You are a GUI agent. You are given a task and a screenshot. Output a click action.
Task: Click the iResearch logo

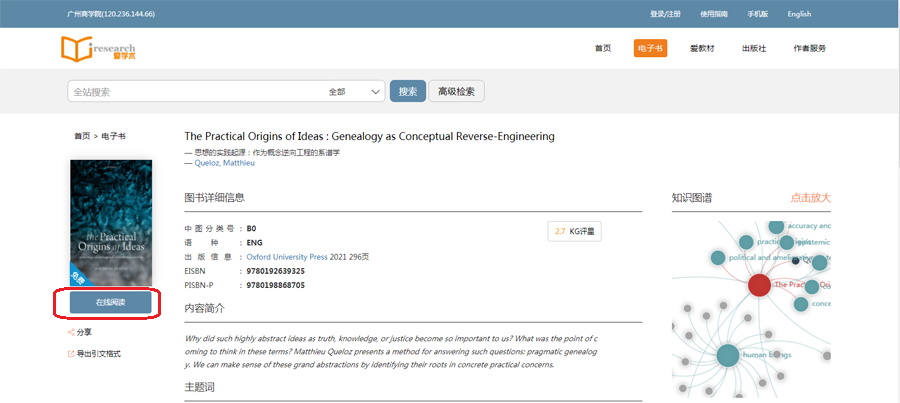pyautogui.click(x=98, y=48)
